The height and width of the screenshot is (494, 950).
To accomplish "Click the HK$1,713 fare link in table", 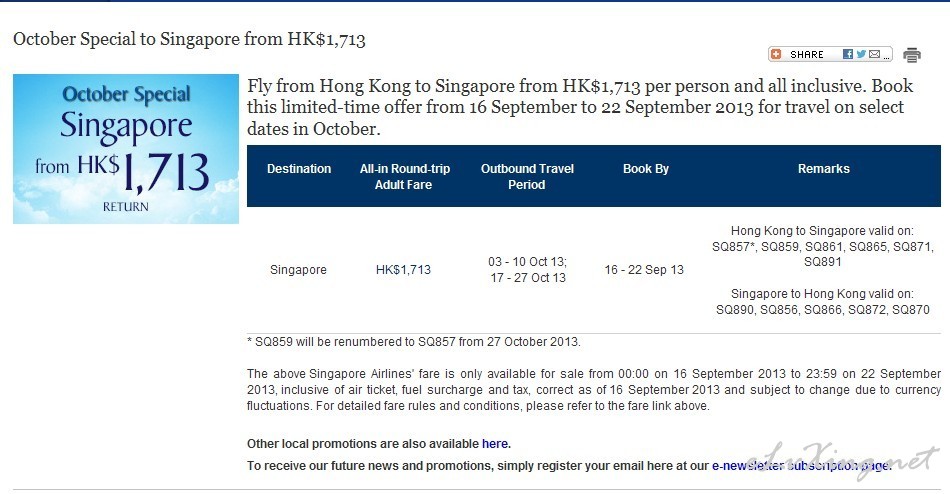I will (x=403, y=270).
